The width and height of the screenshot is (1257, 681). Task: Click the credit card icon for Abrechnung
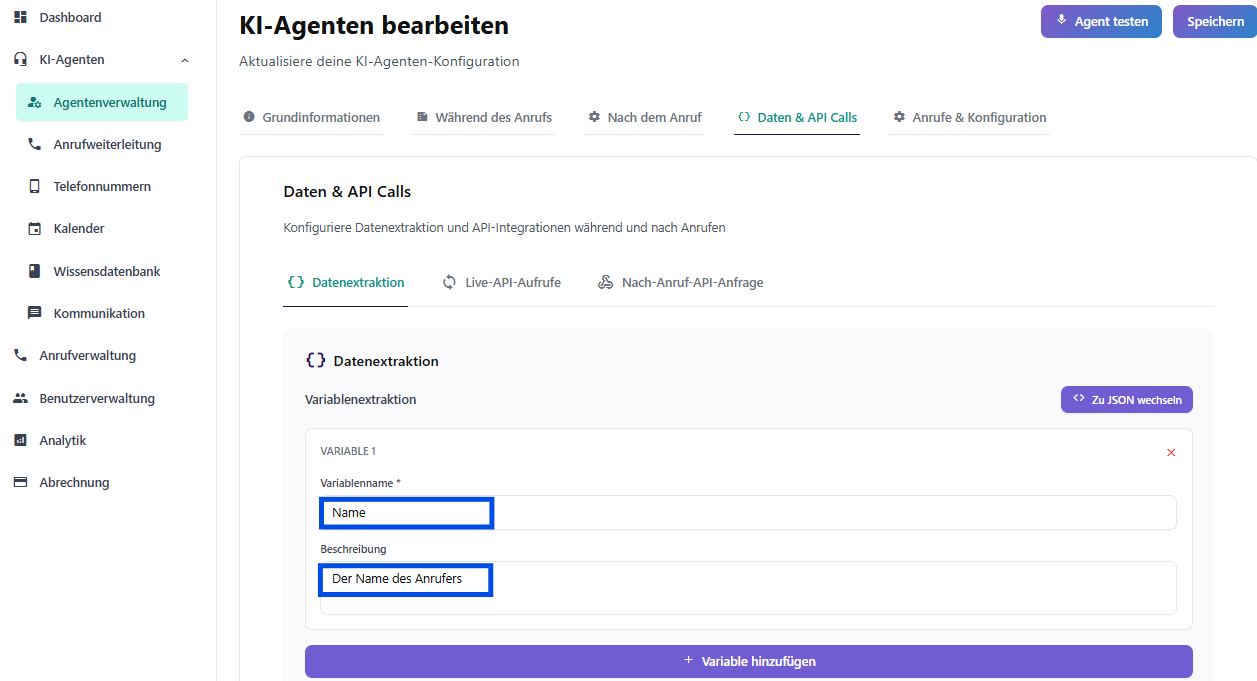(20, 483)
